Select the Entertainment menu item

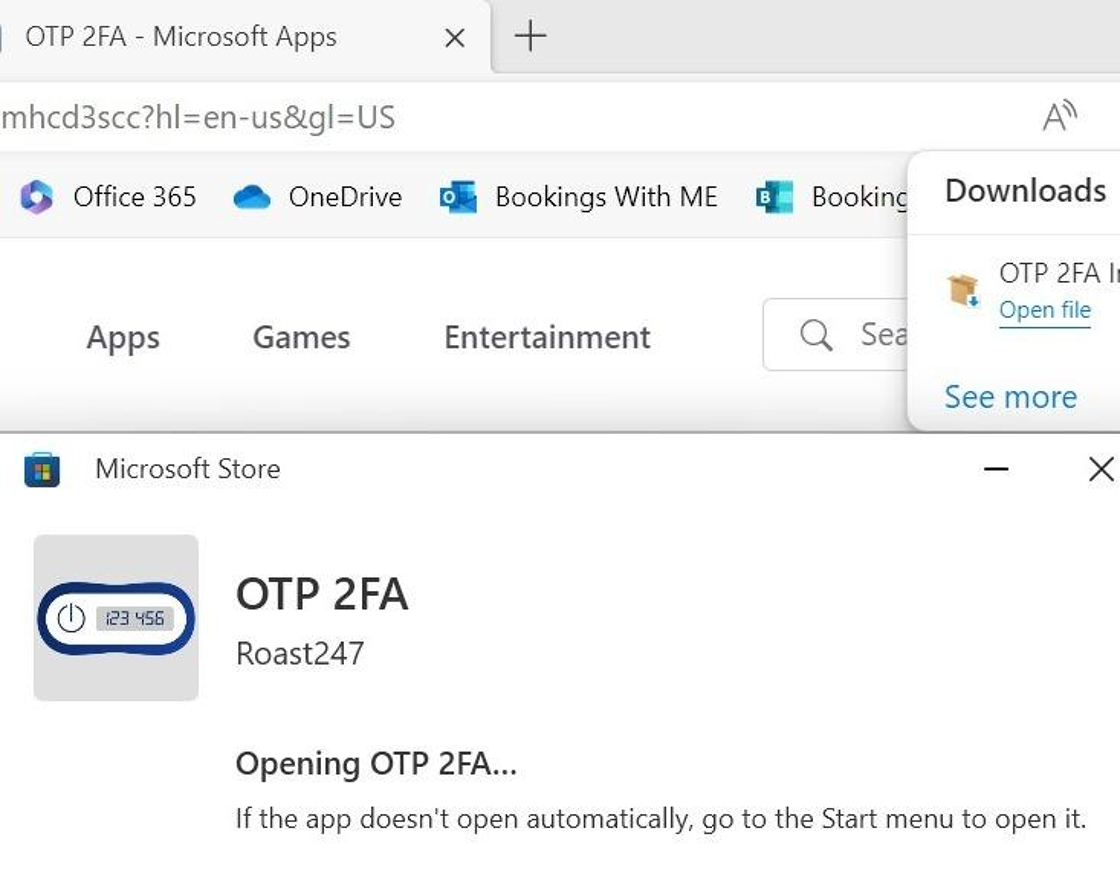(547, 337)
